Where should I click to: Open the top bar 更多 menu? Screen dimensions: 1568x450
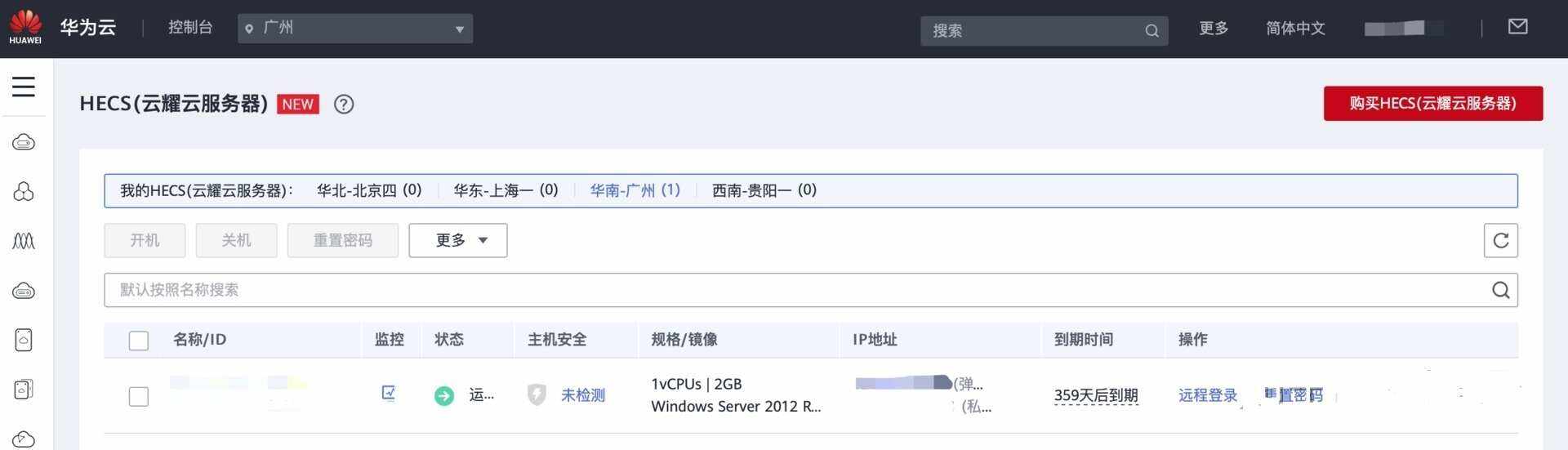coord(1214,29)
